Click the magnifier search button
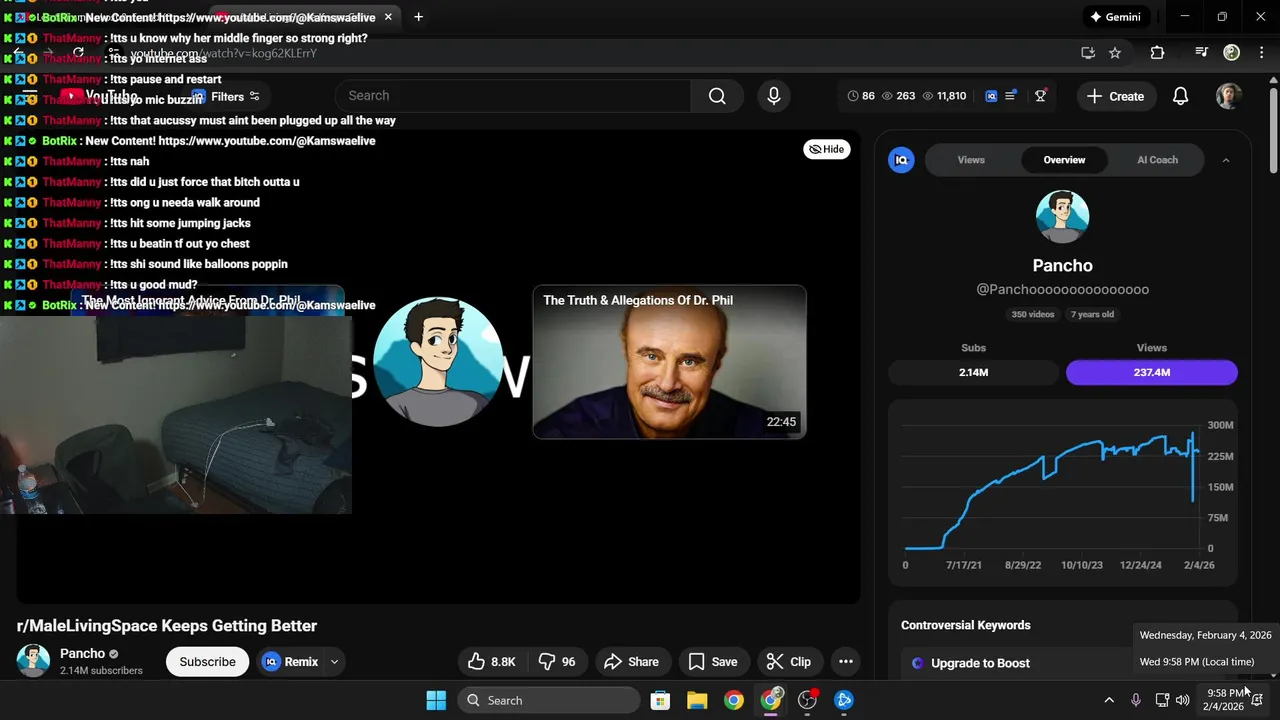The width and height of the screenshot is (1280, 720). 717,96
